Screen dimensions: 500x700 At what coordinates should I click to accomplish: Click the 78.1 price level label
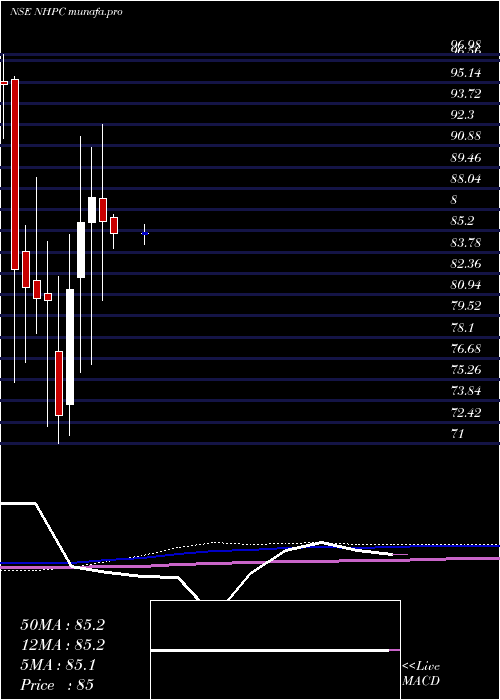[462, 328]
